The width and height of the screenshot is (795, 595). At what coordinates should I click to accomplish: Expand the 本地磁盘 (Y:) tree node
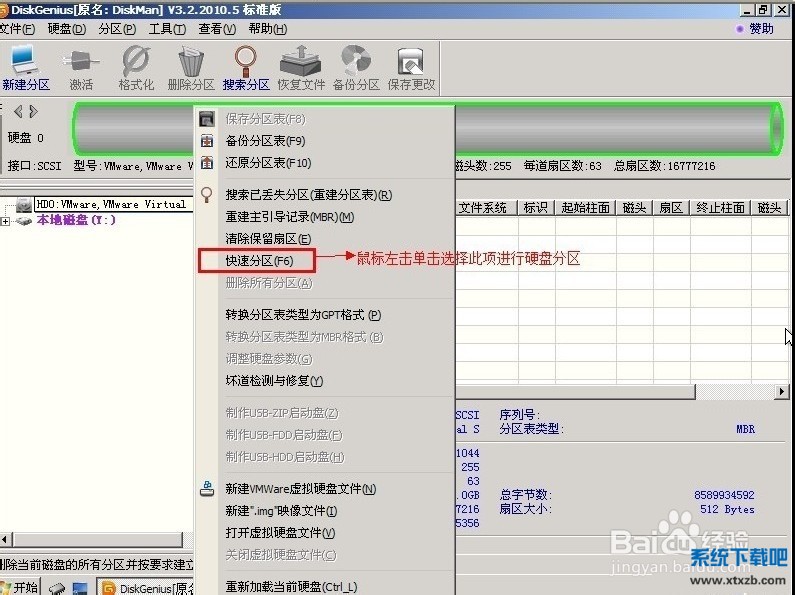coord(6,221)
